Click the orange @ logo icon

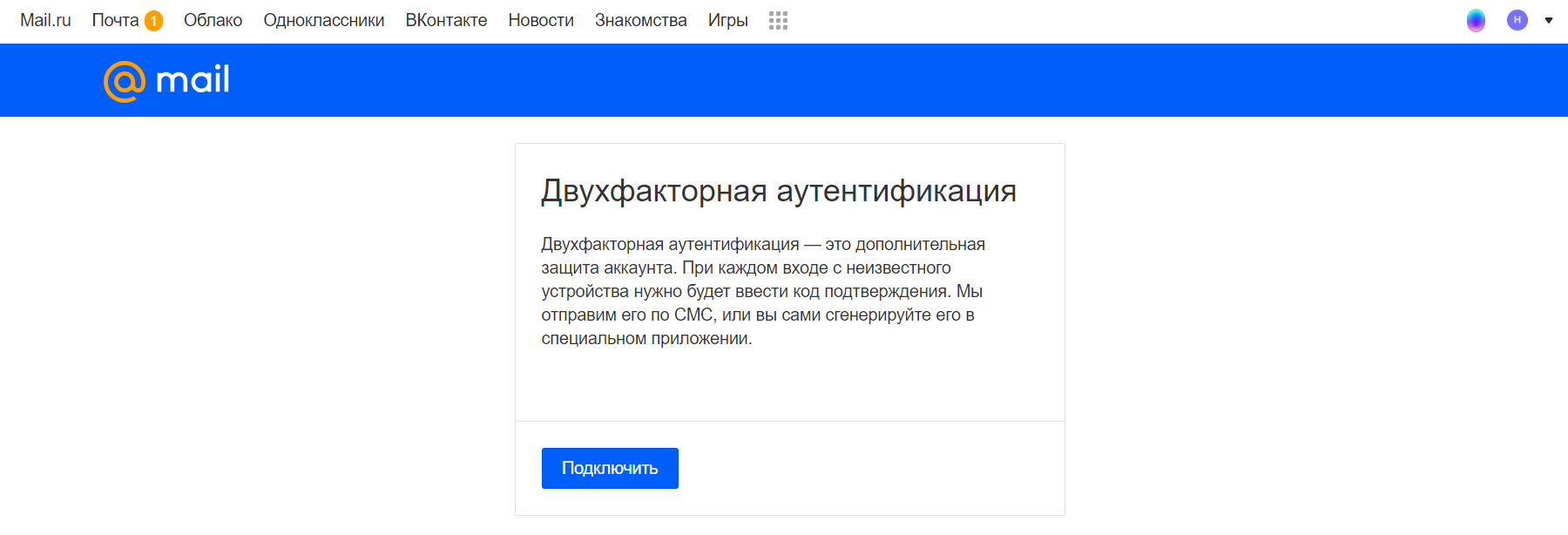125,81
